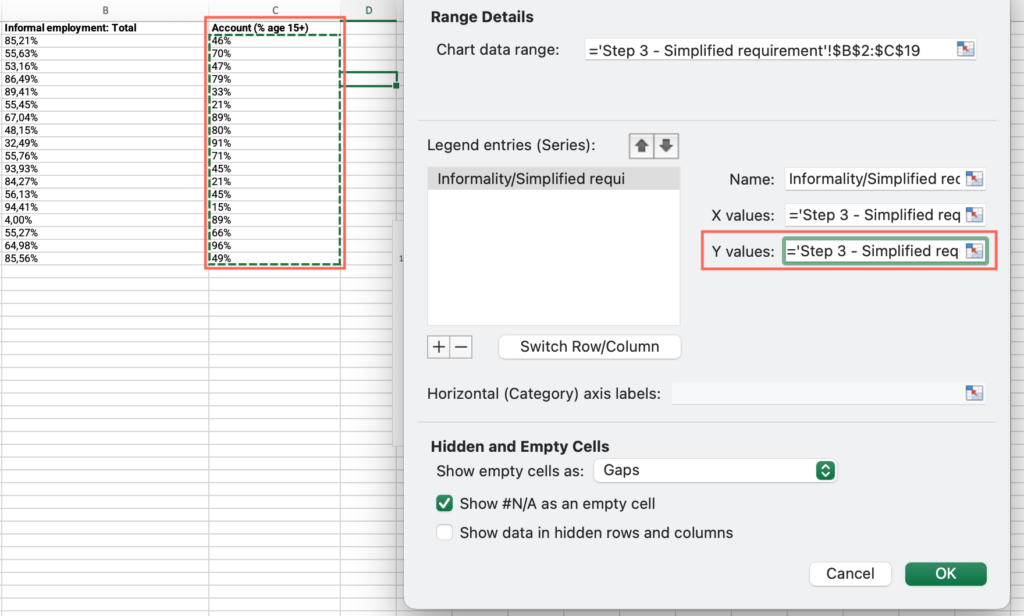Uncheck Show #N/A as an empty cell
1024x616 pixels.
444,504
